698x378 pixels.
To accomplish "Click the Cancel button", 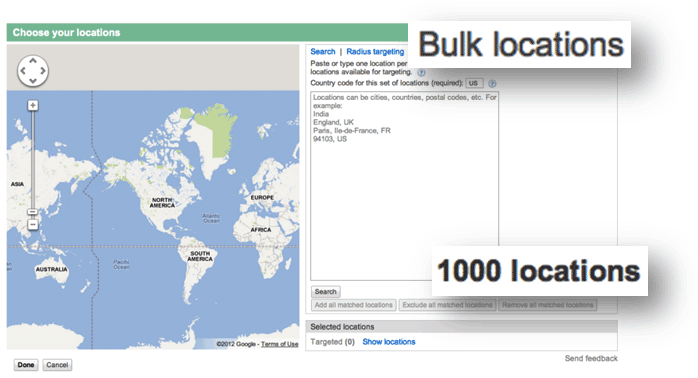I will click(x=57, y=365).
